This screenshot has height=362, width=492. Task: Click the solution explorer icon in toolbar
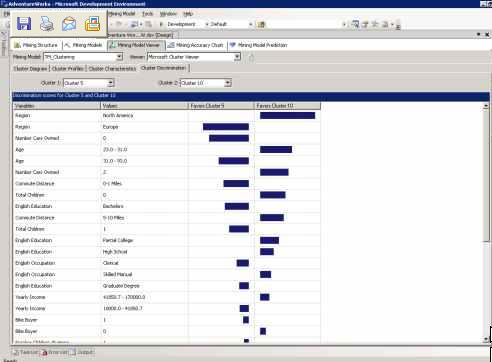pos(355,24)
